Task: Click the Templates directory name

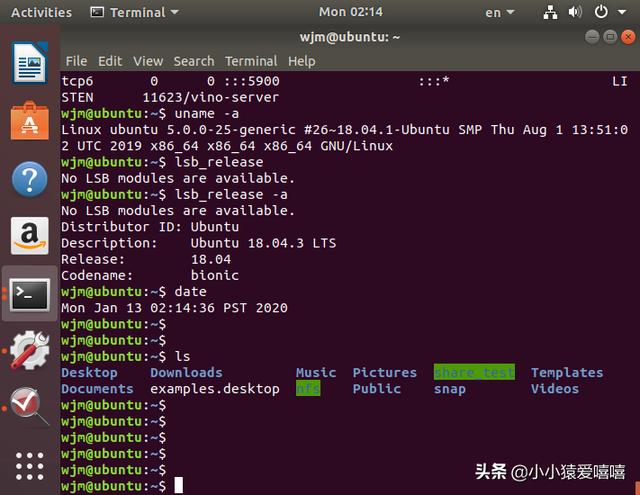Action: click(x=567, y=373)
